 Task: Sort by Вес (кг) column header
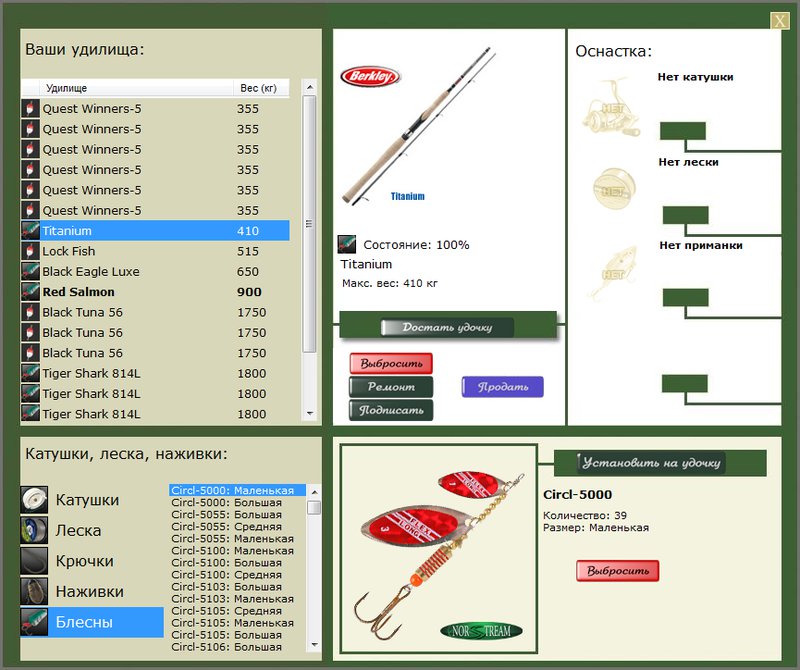pos(261,88)
